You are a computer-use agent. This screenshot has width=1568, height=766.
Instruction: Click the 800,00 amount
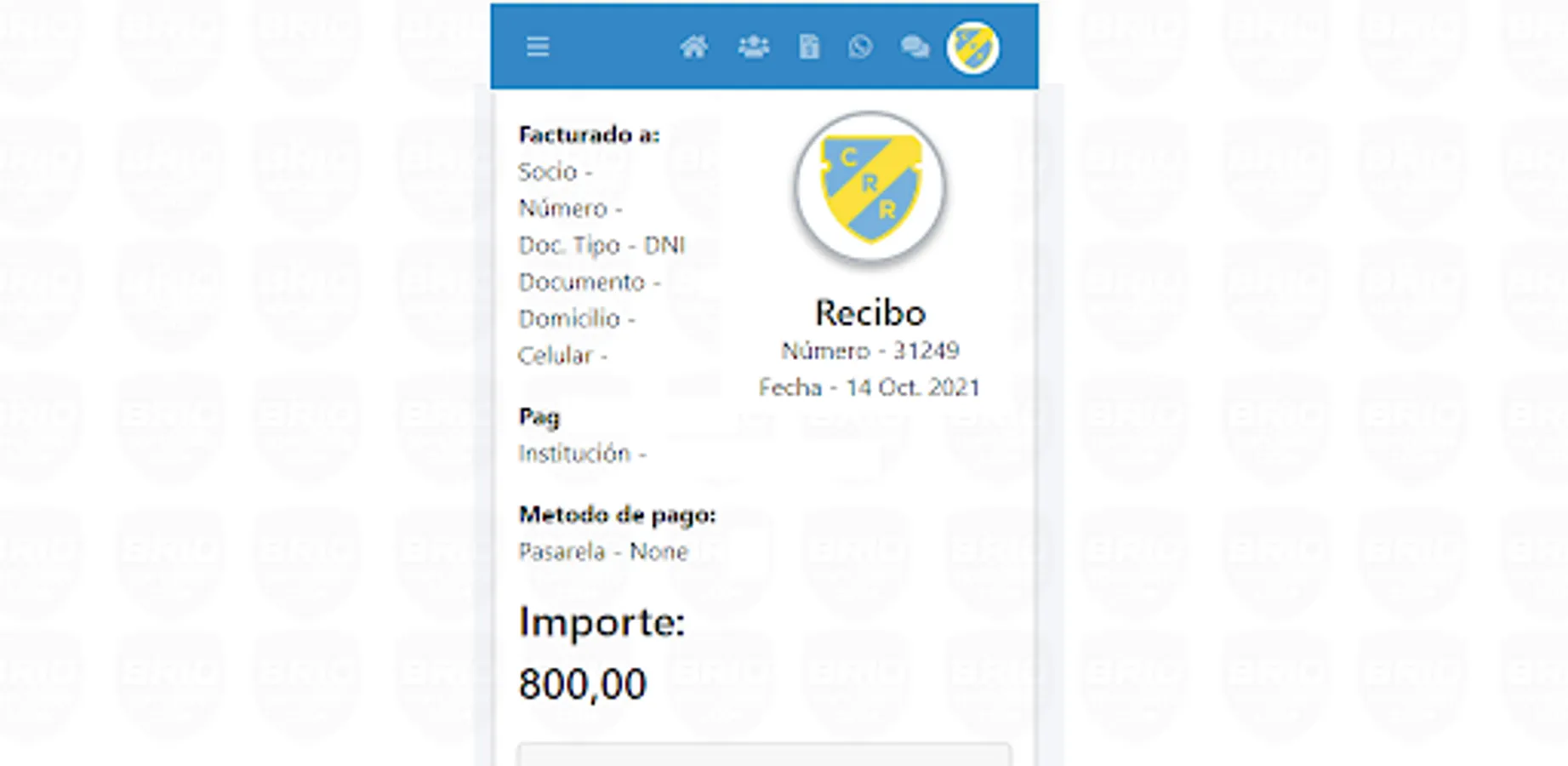pyautogui.click(x=583, y=683)
